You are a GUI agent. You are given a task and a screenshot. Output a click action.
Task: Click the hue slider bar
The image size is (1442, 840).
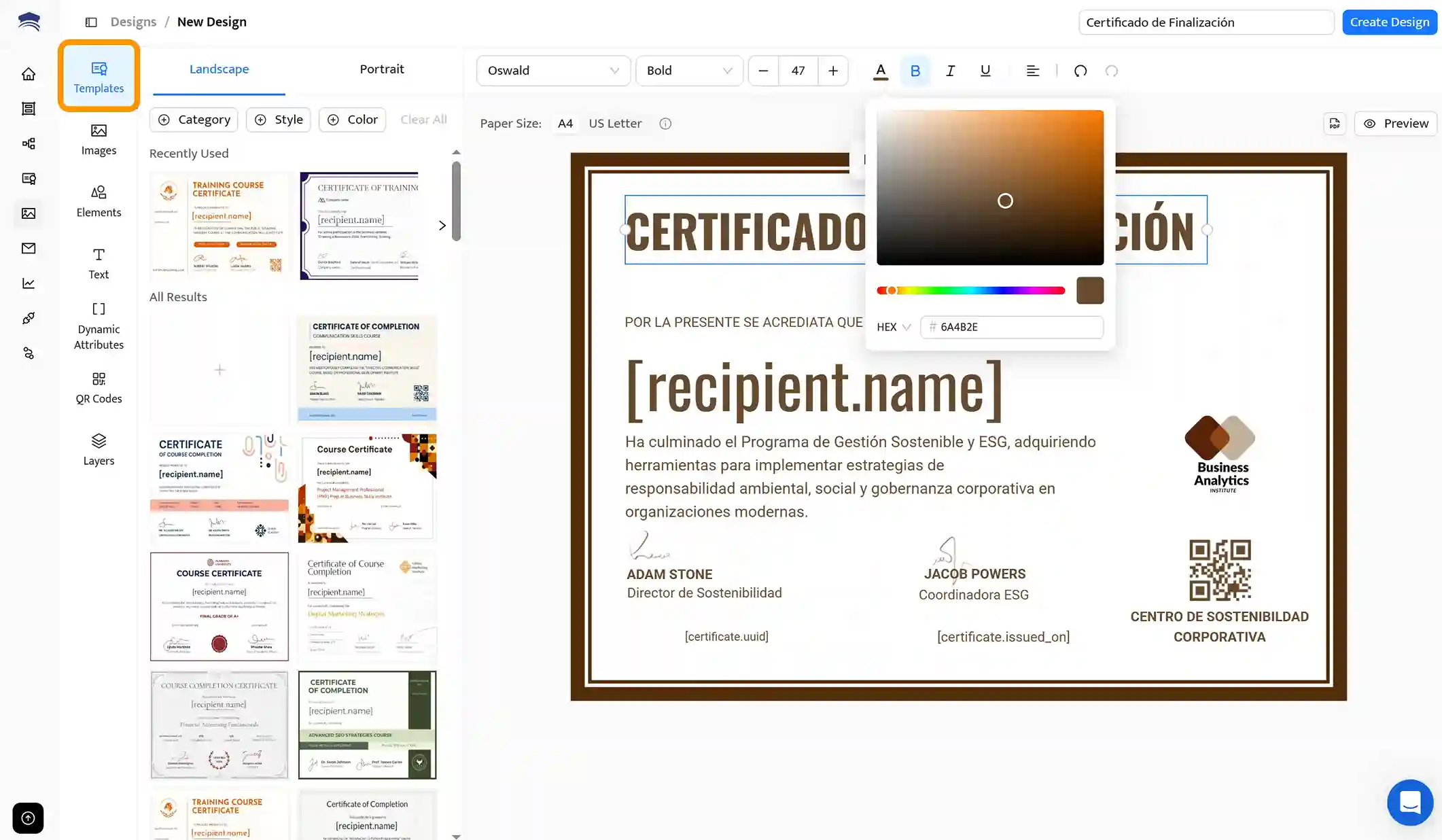[x=970, y=291]
